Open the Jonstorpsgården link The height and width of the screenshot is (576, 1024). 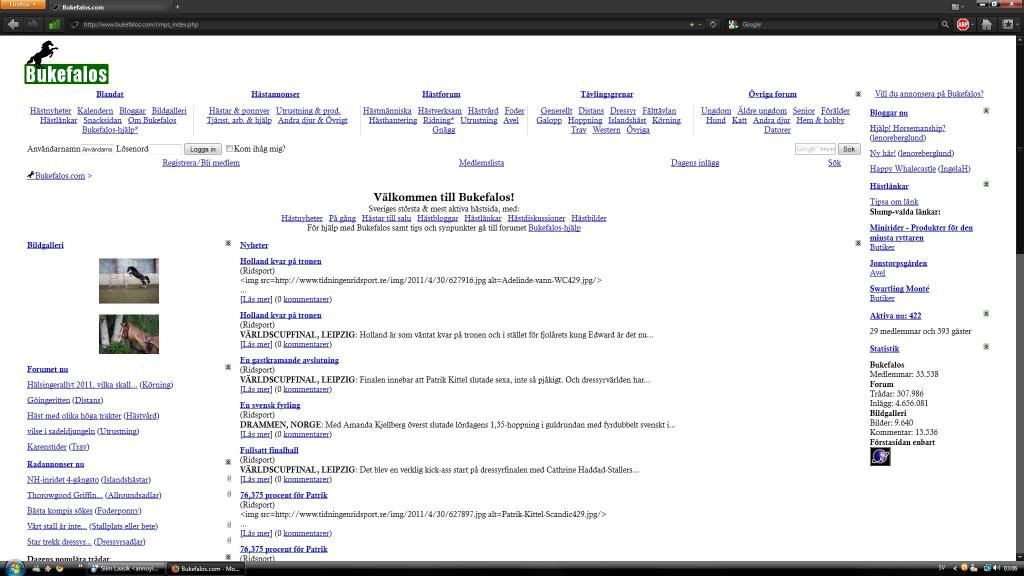coord(899,263)
